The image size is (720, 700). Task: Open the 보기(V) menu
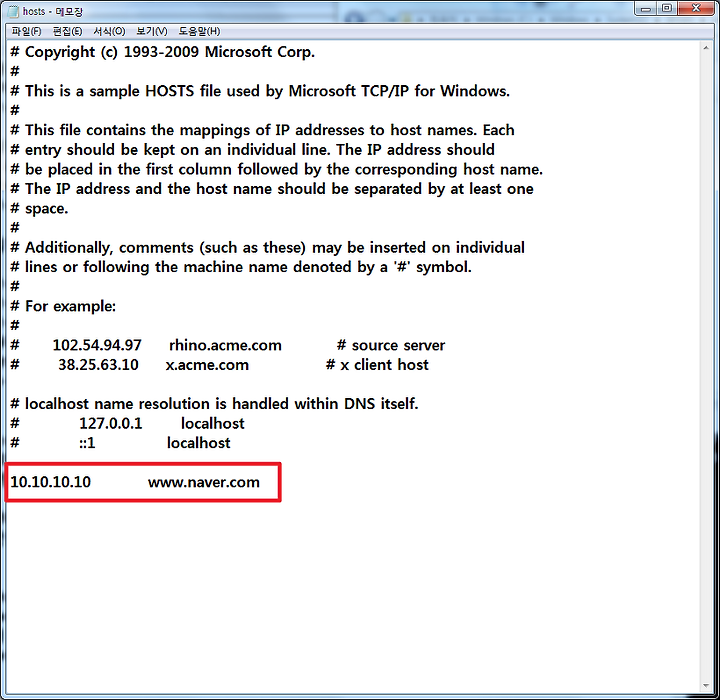(152, 31)
